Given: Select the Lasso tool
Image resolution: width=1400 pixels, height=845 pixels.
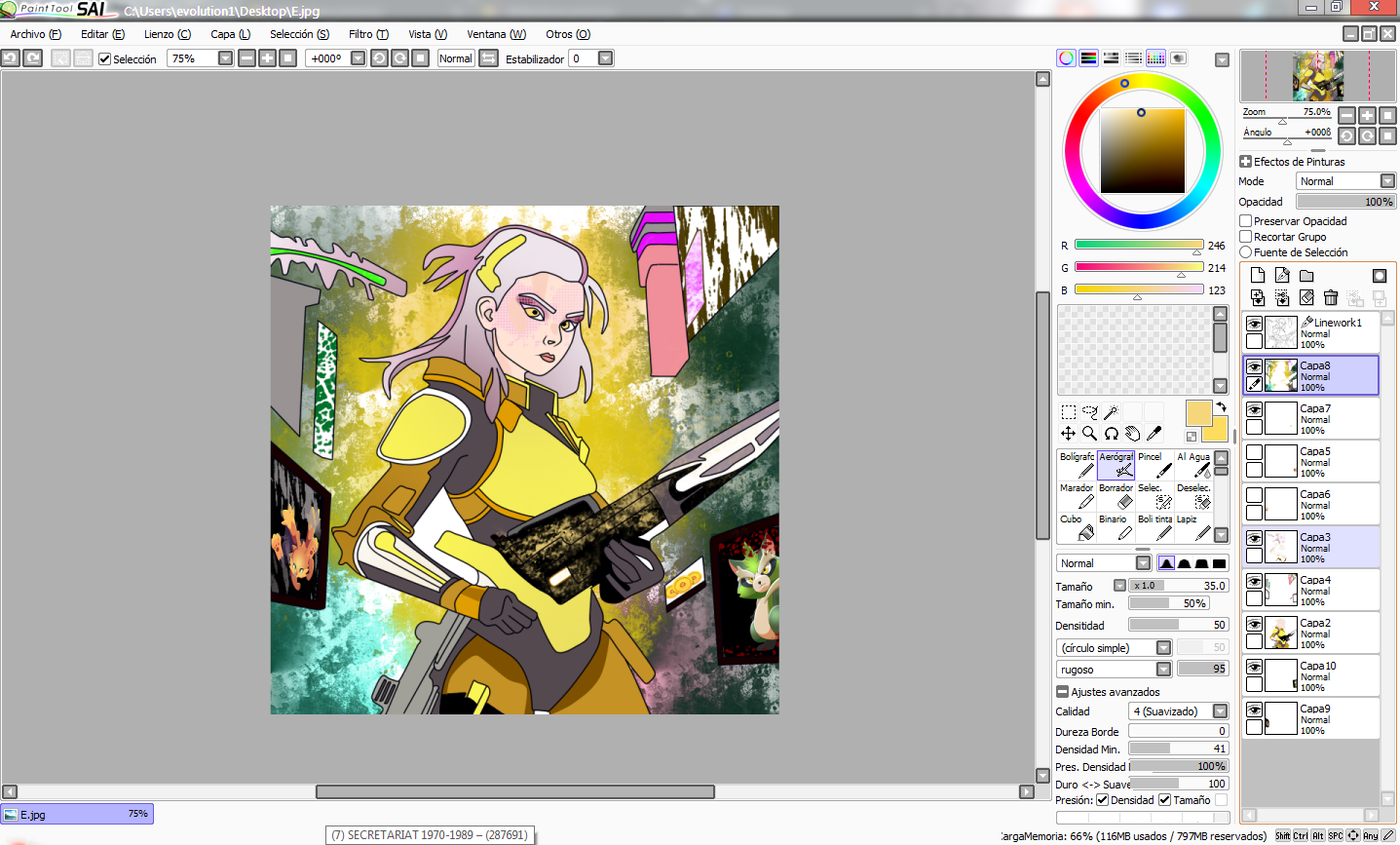Looking at the screenshot, I should tap(1089, 412).
